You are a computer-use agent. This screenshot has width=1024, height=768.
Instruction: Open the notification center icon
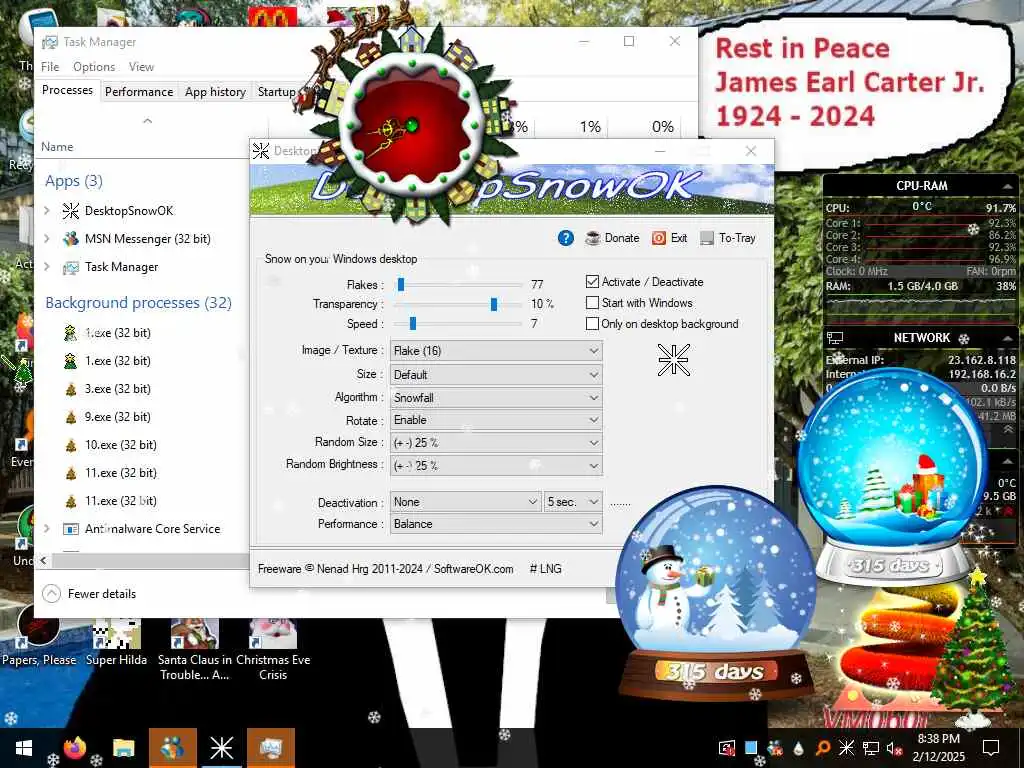(991, 748)
